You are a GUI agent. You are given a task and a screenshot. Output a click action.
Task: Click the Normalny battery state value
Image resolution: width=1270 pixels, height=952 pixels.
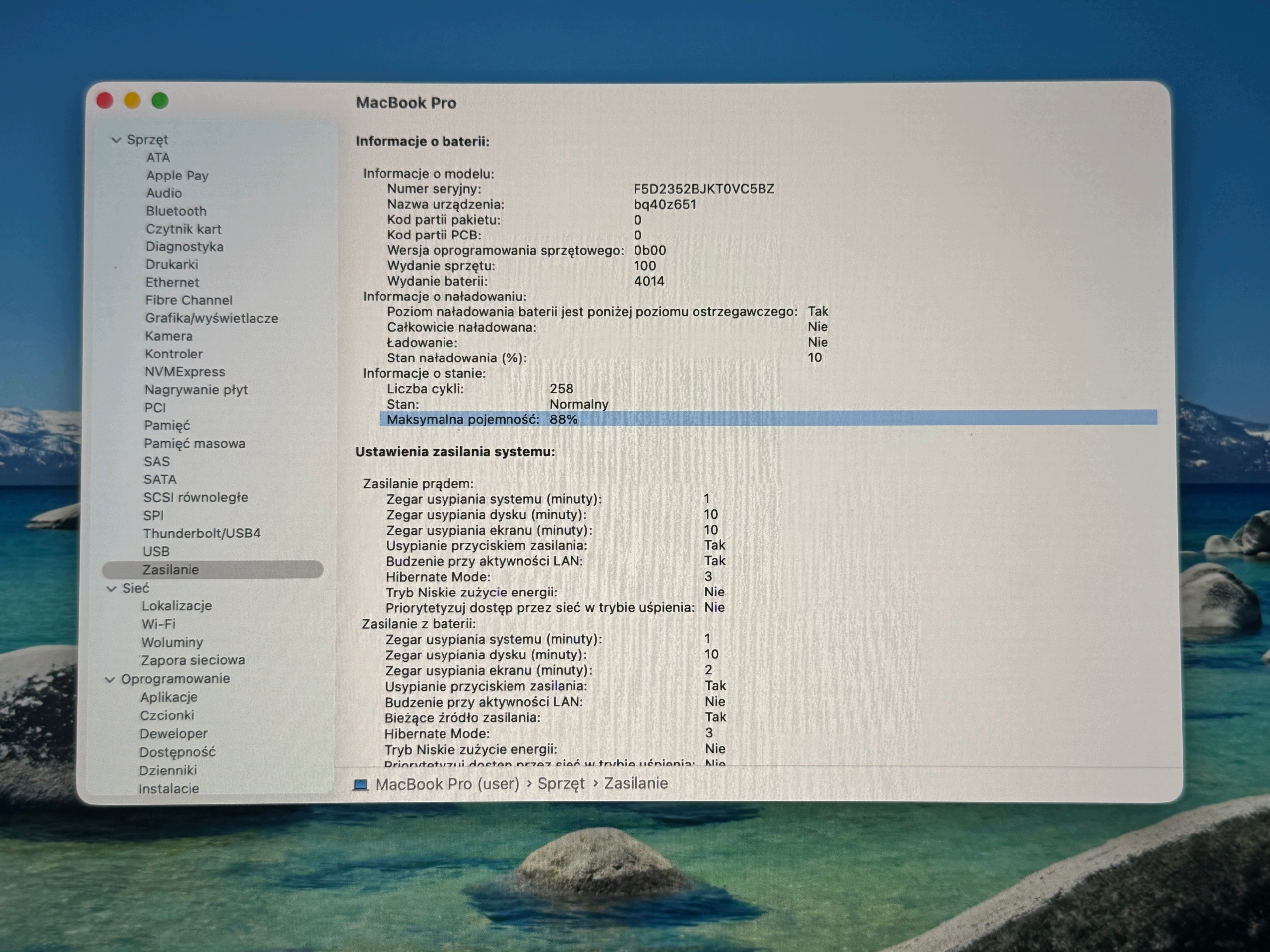tap(579, 404)
